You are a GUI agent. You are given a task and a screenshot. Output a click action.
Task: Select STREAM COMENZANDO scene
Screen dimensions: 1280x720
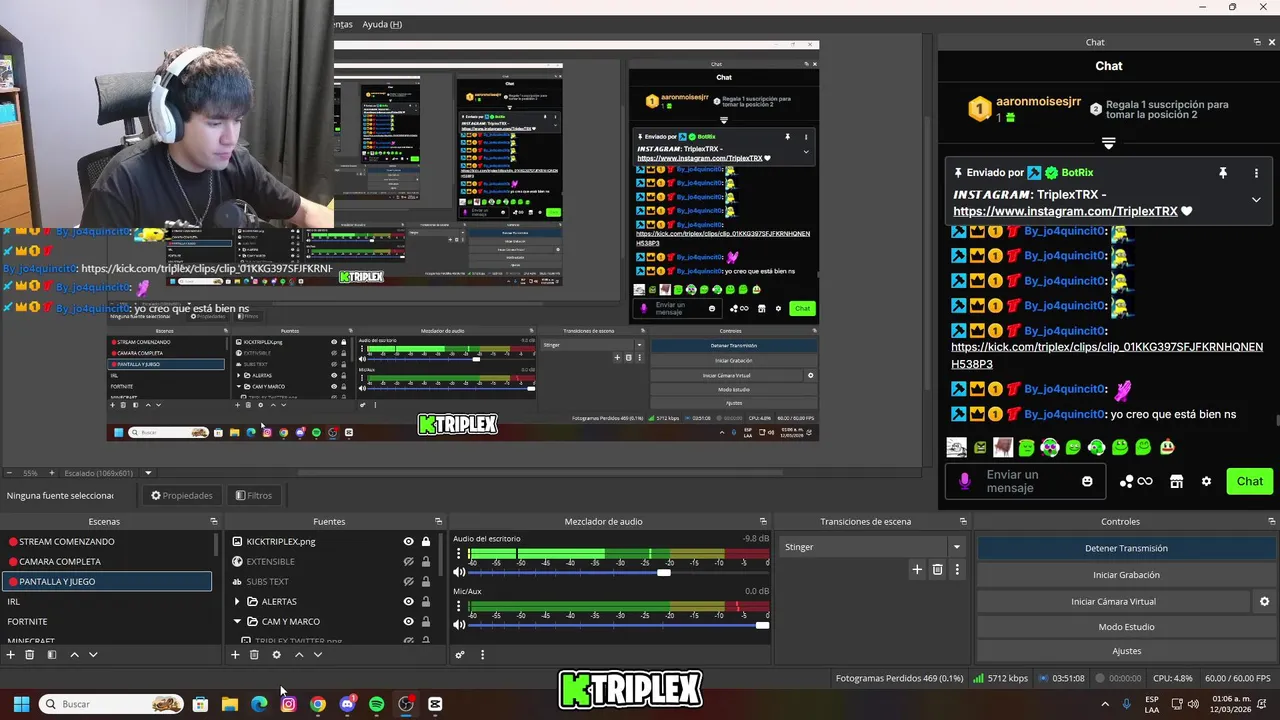pos(107,541)
